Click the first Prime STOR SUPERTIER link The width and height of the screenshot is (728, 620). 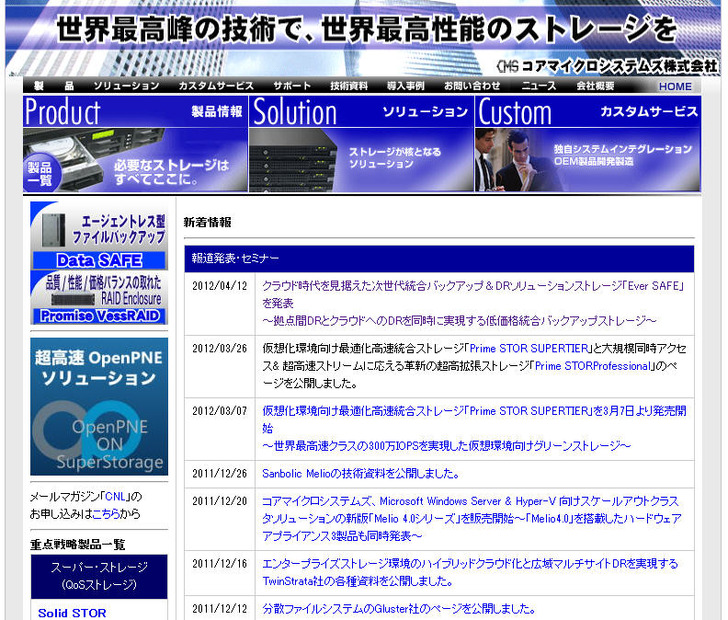pyautogui.click(x=529, y=348)
